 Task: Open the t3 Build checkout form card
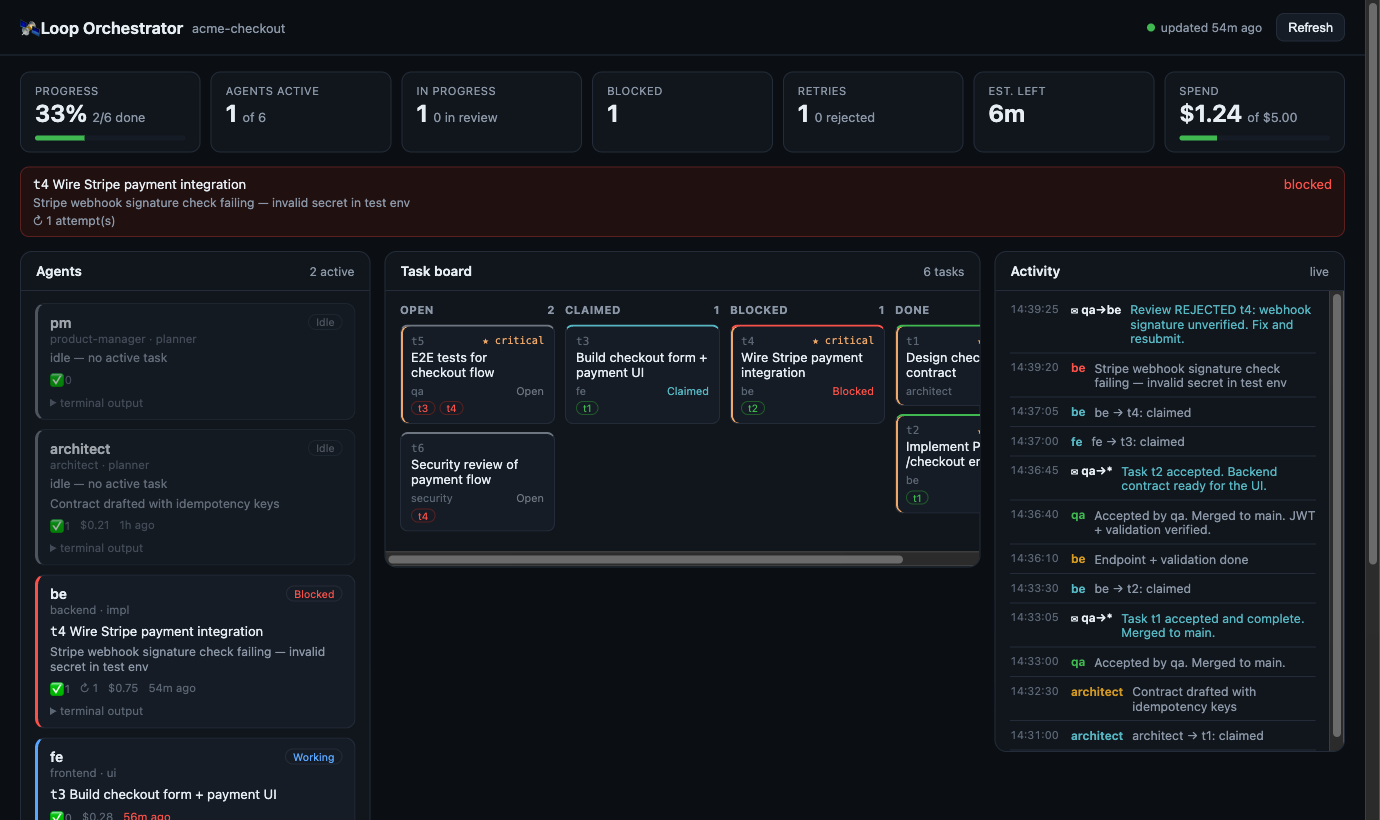(642, 374)
